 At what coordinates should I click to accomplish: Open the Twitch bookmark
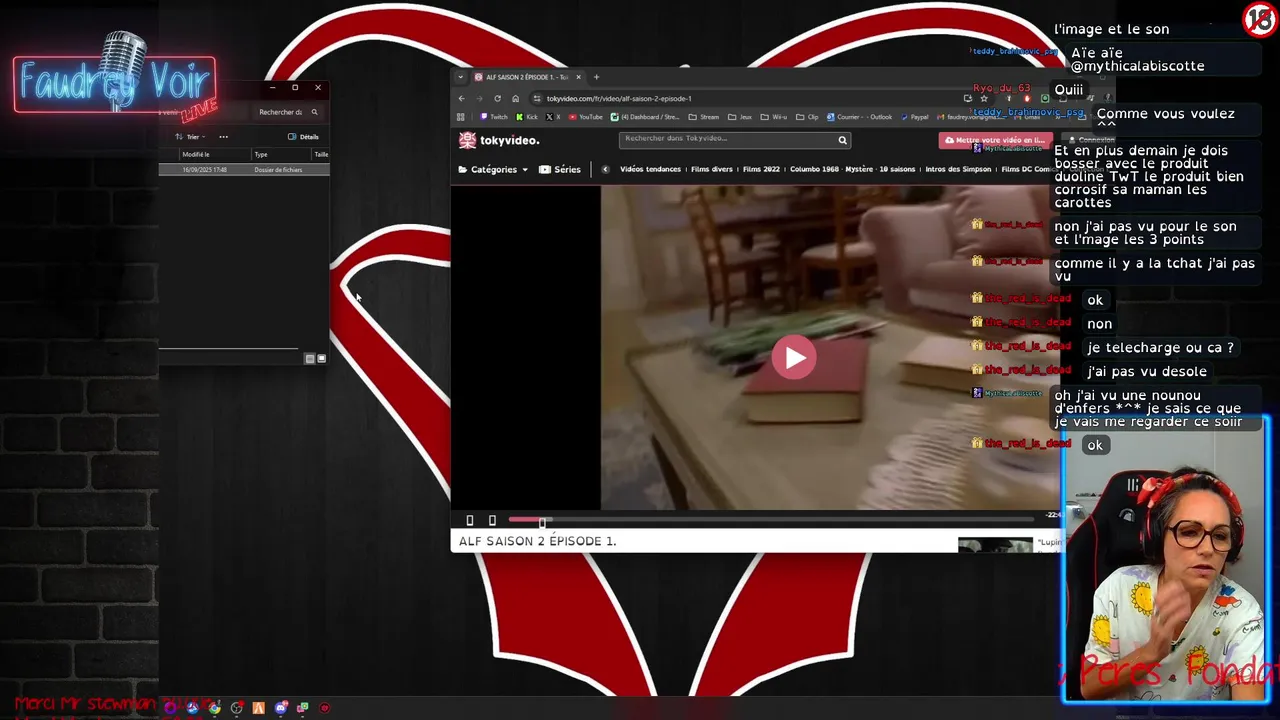pos(494,117)
